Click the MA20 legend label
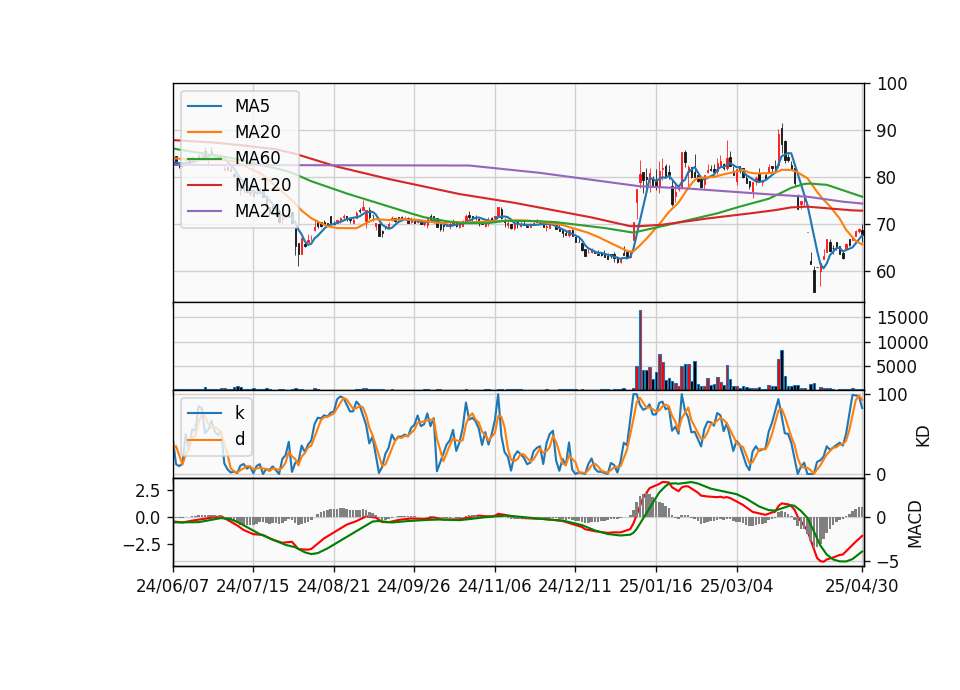The image size is (960, 690). tap(257, 132)
